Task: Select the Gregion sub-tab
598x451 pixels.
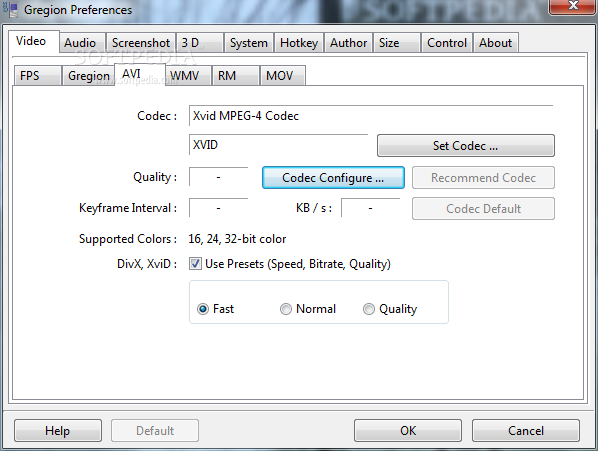Action: tap(88, 75)
